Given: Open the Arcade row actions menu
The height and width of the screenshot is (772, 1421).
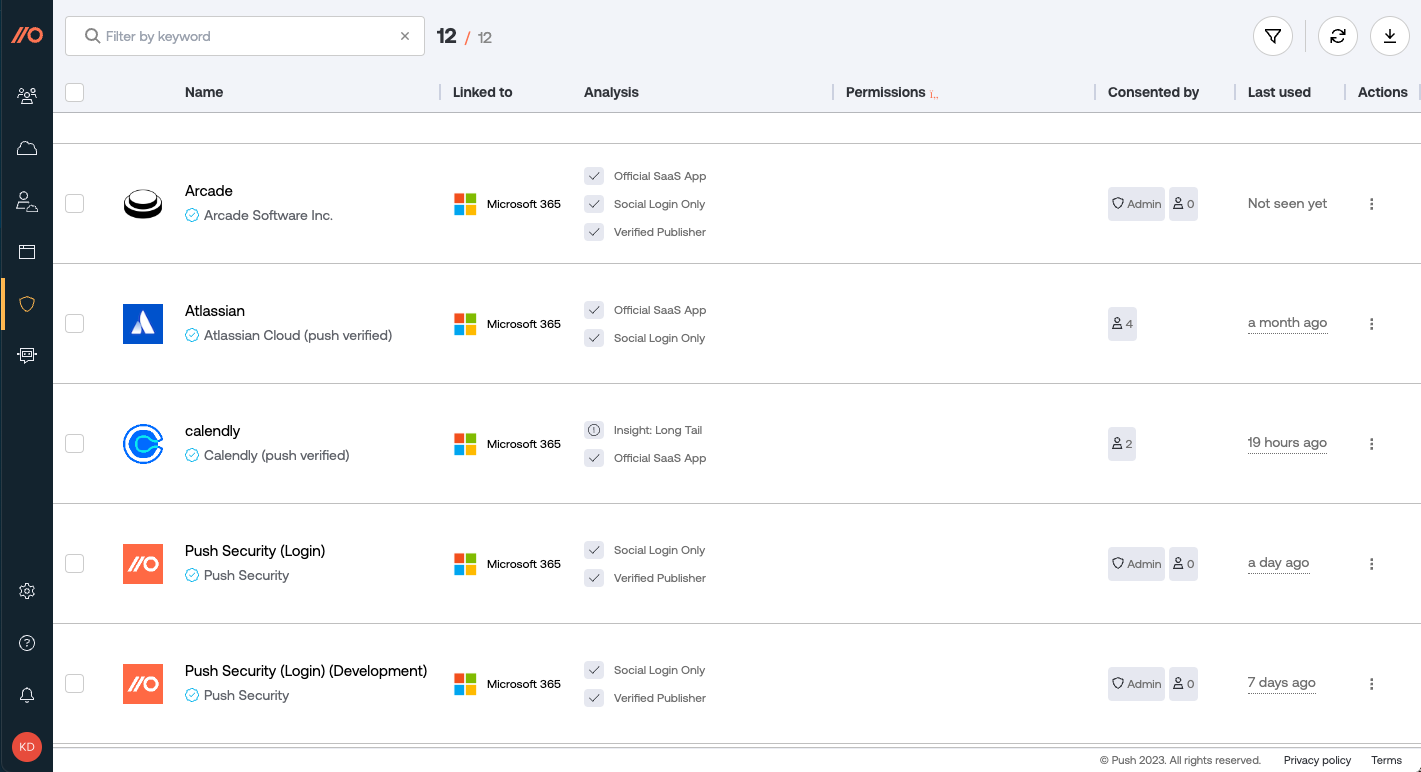Looking at the screenshot, I should (x=1371, y=203).
